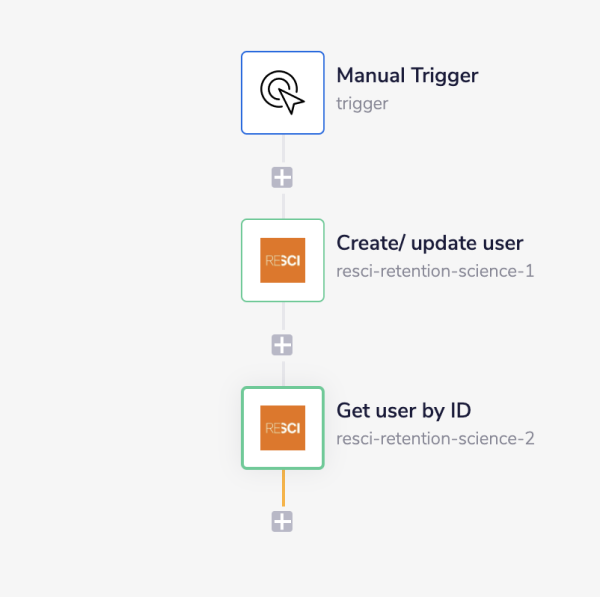Click empty canvas left of the Get user by ID node
The image size is (600, 598).
pos(120,428)
